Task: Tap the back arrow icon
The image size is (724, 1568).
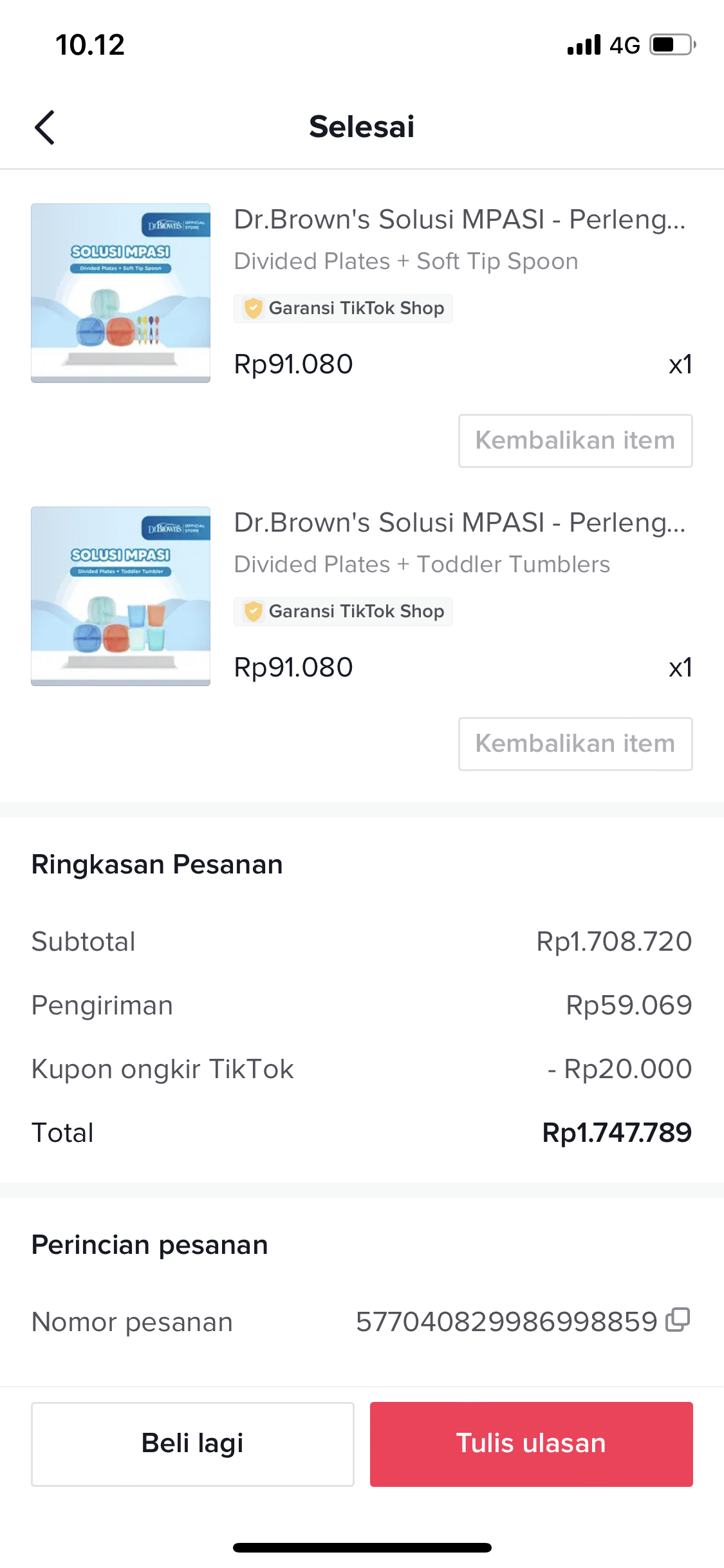Action: click(x=44, y=127)
